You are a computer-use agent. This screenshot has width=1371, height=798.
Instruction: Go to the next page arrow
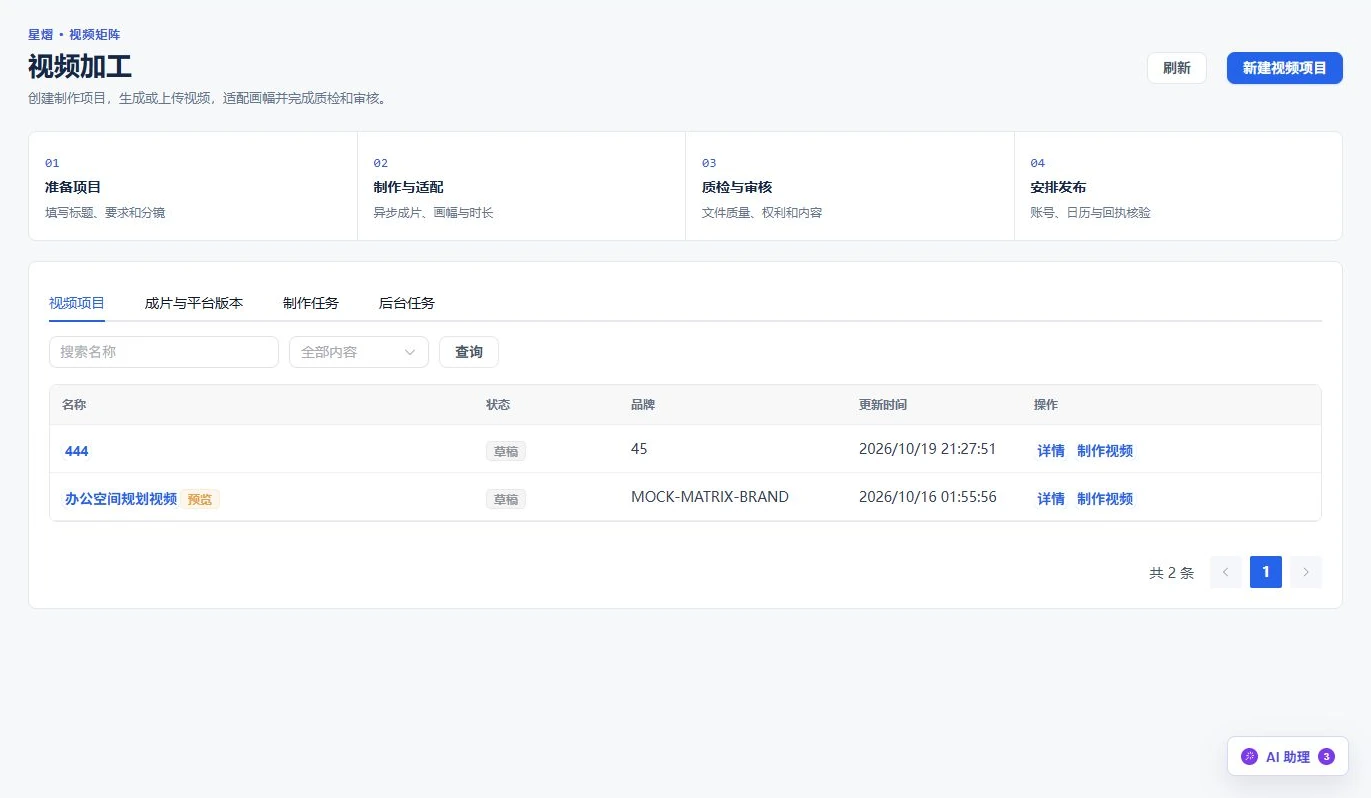click(1306, 572)
